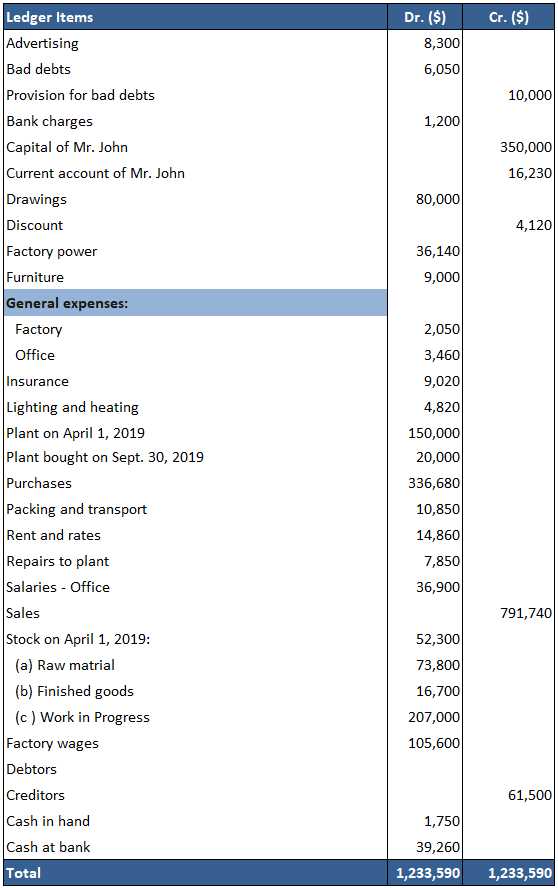Viewport: 558px width, 888px height.
Task: Click the Bank charges label
Action: 49,121
